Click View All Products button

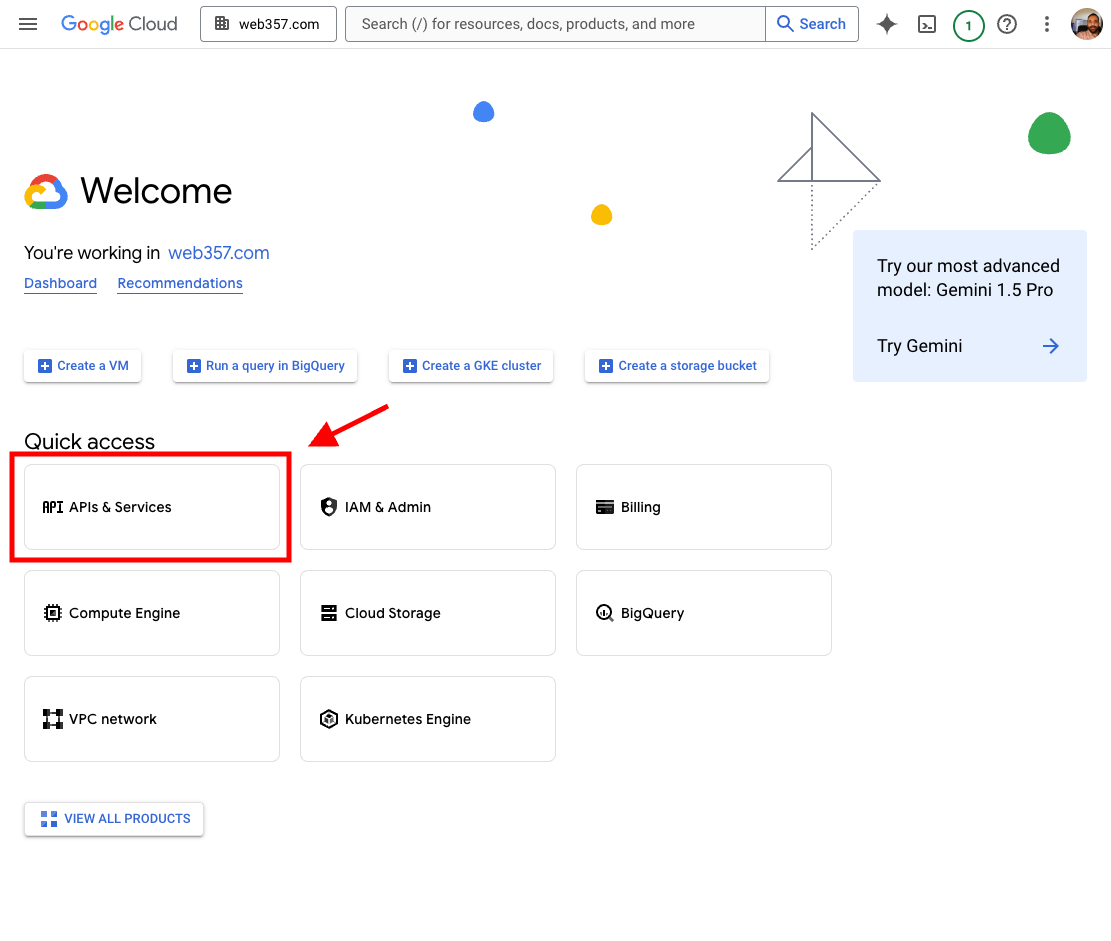113,819
